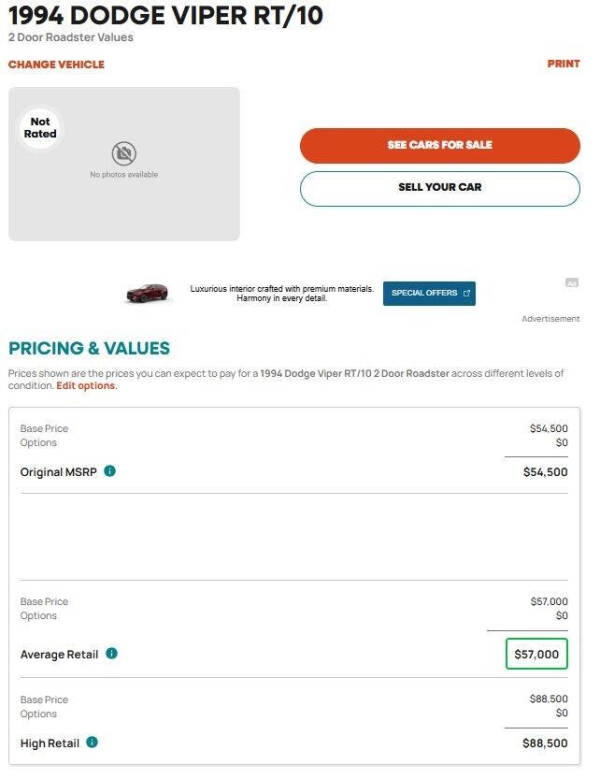Click the Advertisement label under the ad
Screen dimensions: 600x779
[x=550, y=319]
